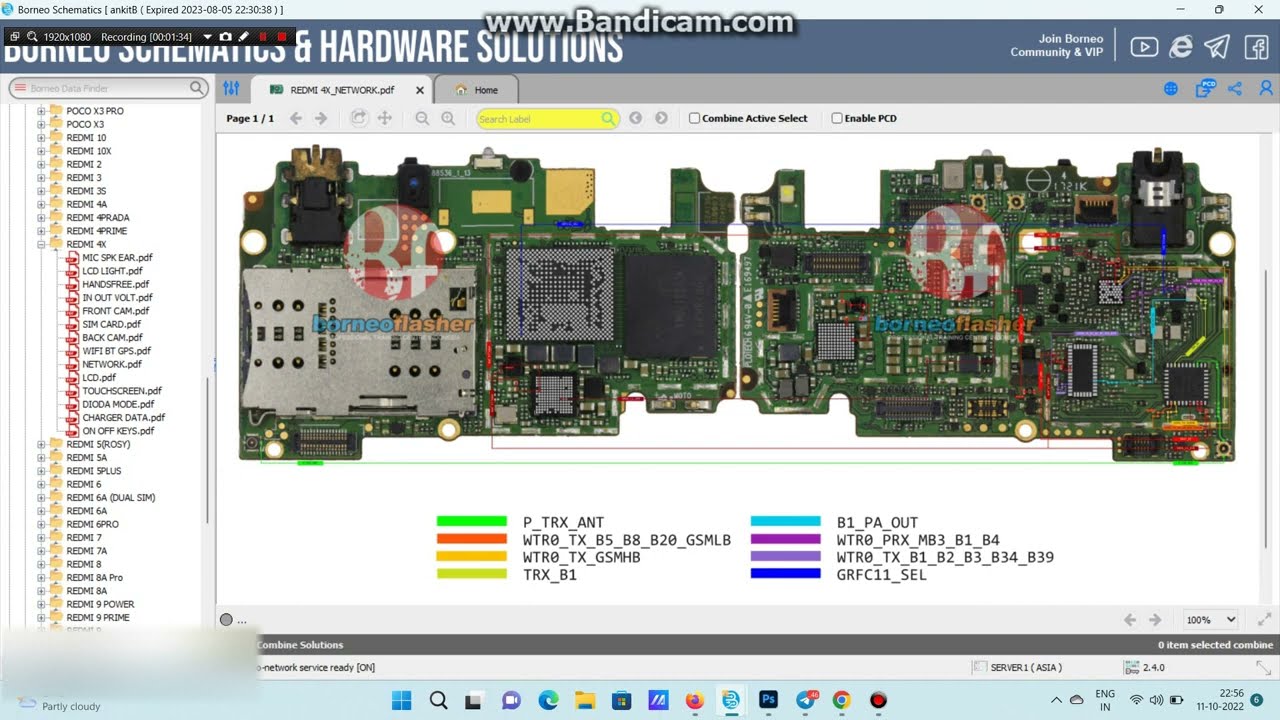The width and height of the screenshot is (1280, 720).
Task: Toggle fullscreen expand icon at bottom right
Action: coord(1265,620)
